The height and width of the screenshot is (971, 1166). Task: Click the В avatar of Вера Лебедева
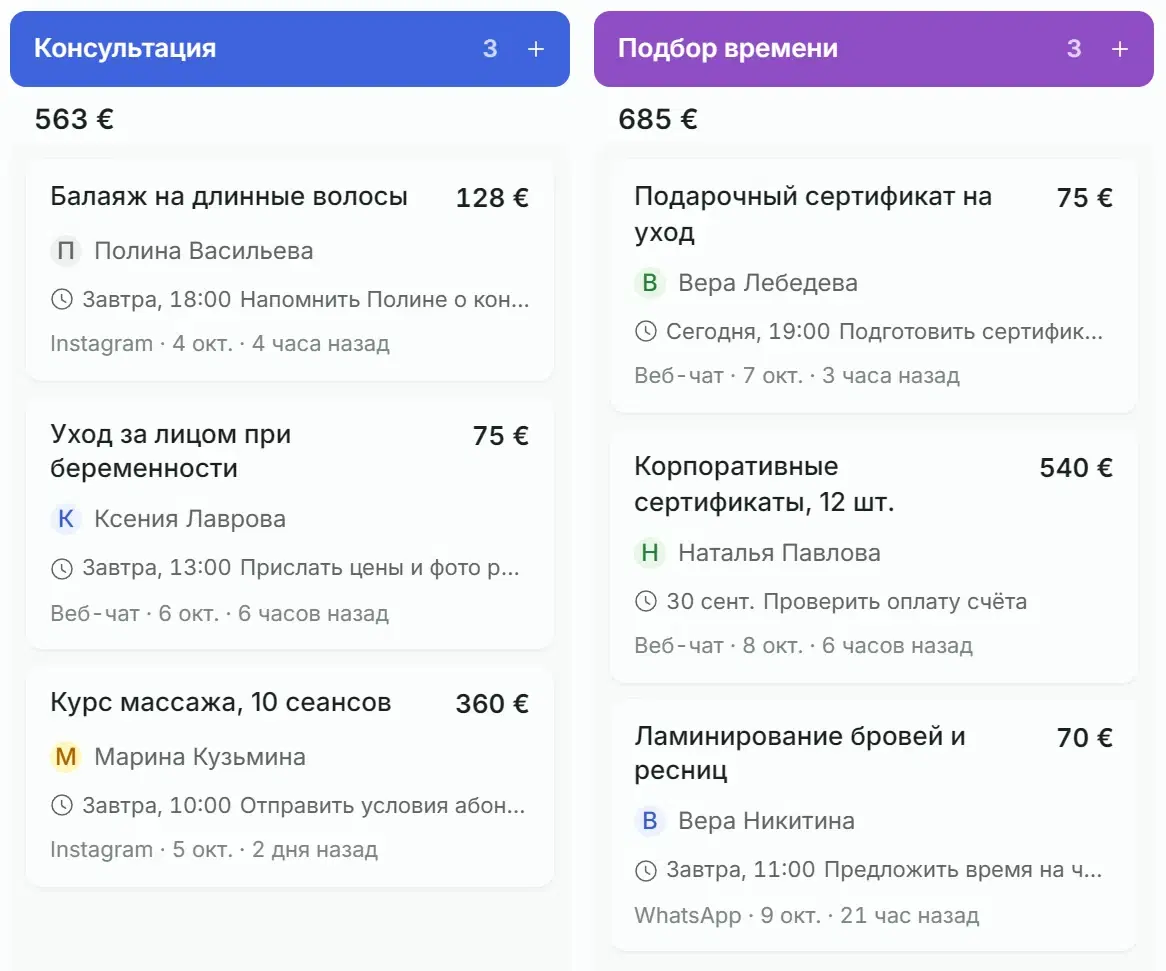[649, 283]
